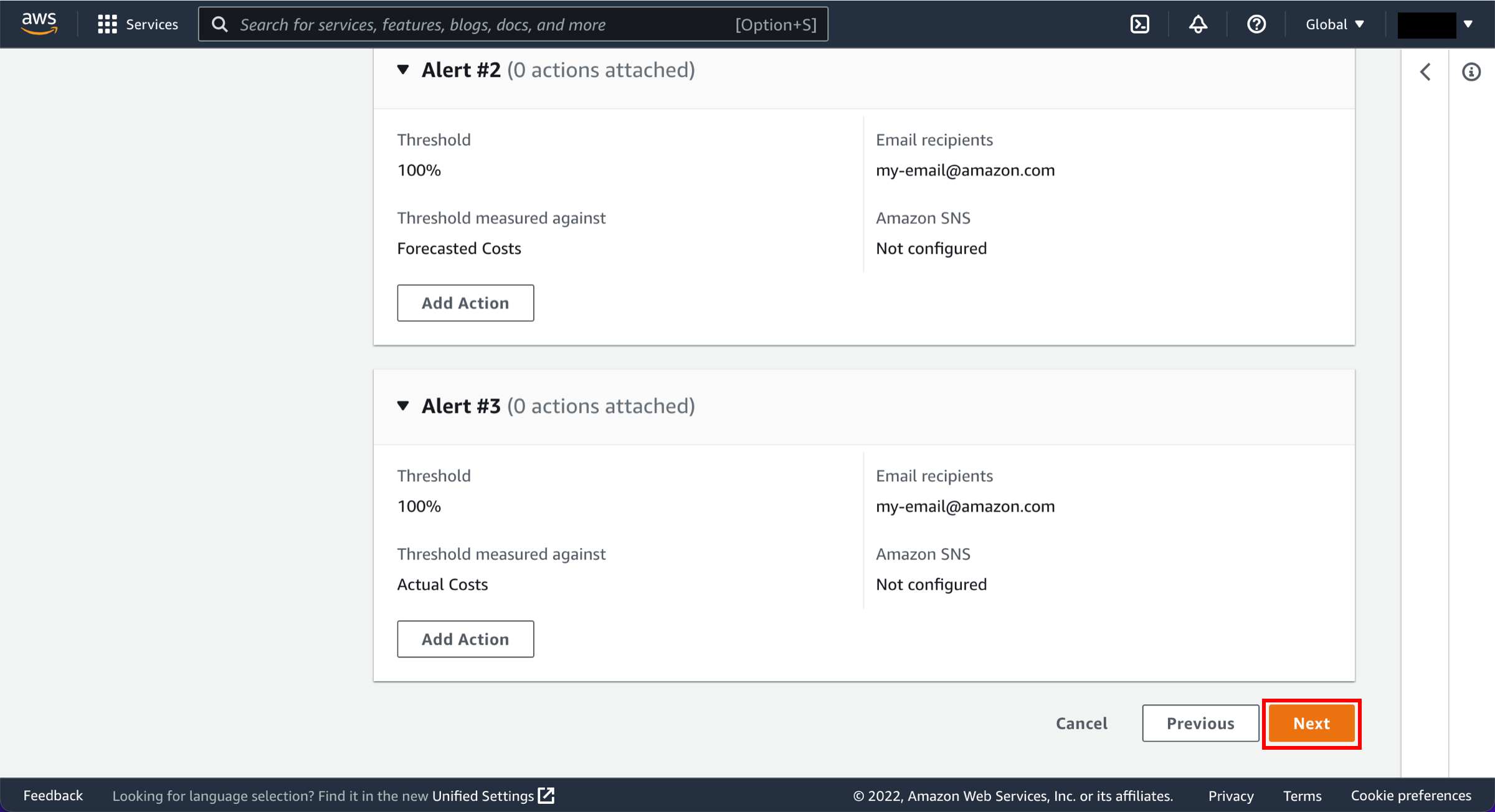Image resolution: width=1495 pixels, height=812 pixels.
Task: Click the notifications bell icon
Action: coord(1196,24)
